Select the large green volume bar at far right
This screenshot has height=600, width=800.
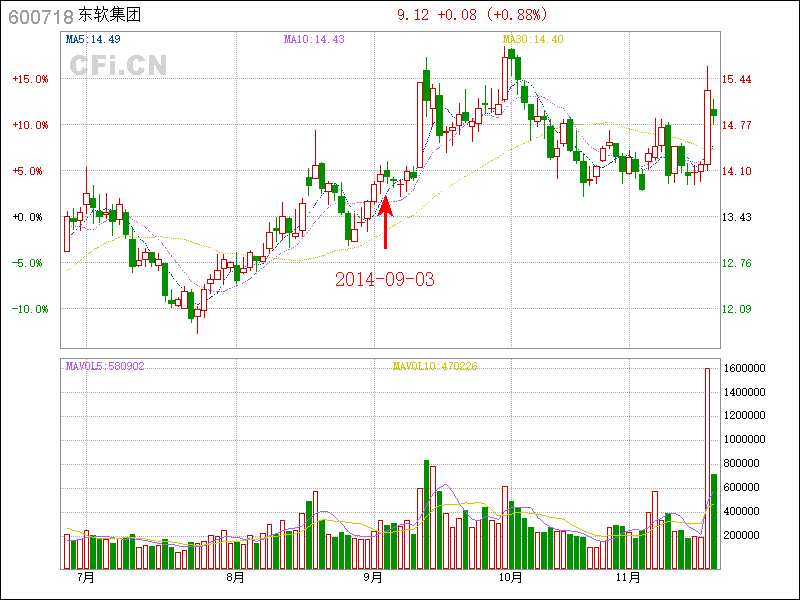(x=714, y=520)
